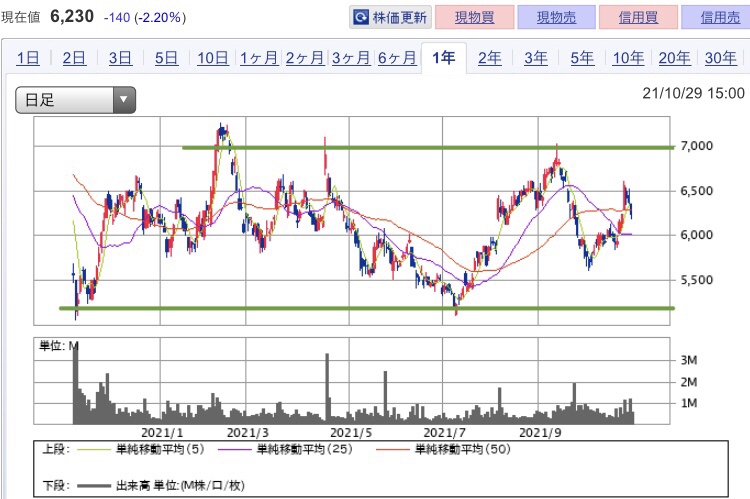The image size is (750, 499).
Task: Open the 信用売 order link
Action: [x=717, y=18]
